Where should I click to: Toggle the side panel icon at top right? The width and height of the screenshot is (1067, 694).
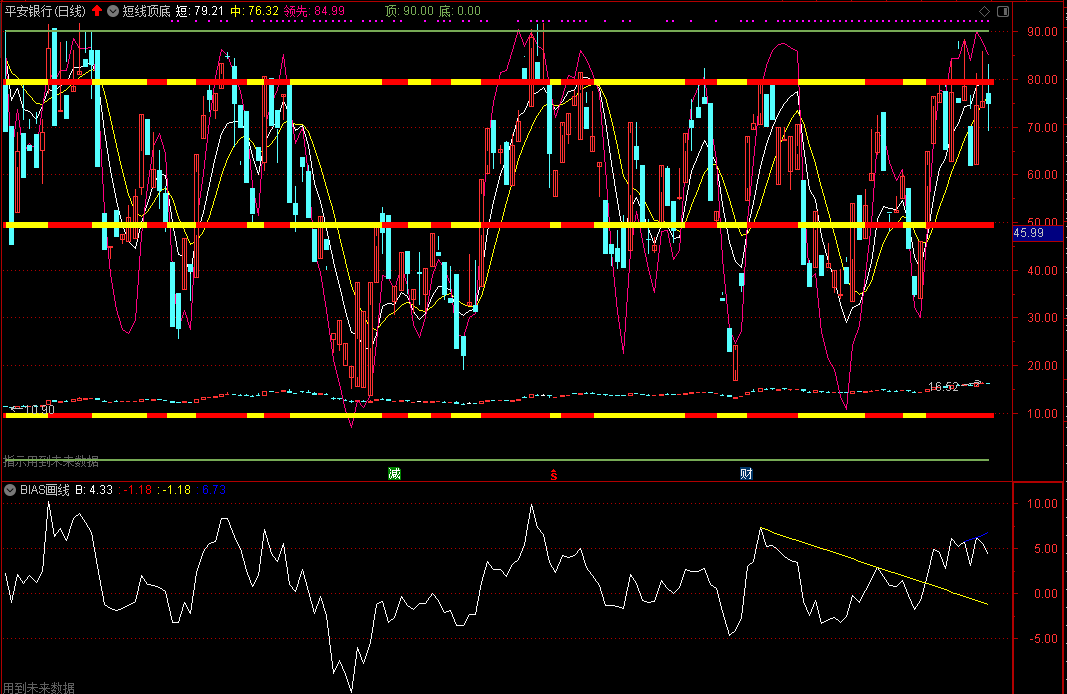(x=1003, y=11)
